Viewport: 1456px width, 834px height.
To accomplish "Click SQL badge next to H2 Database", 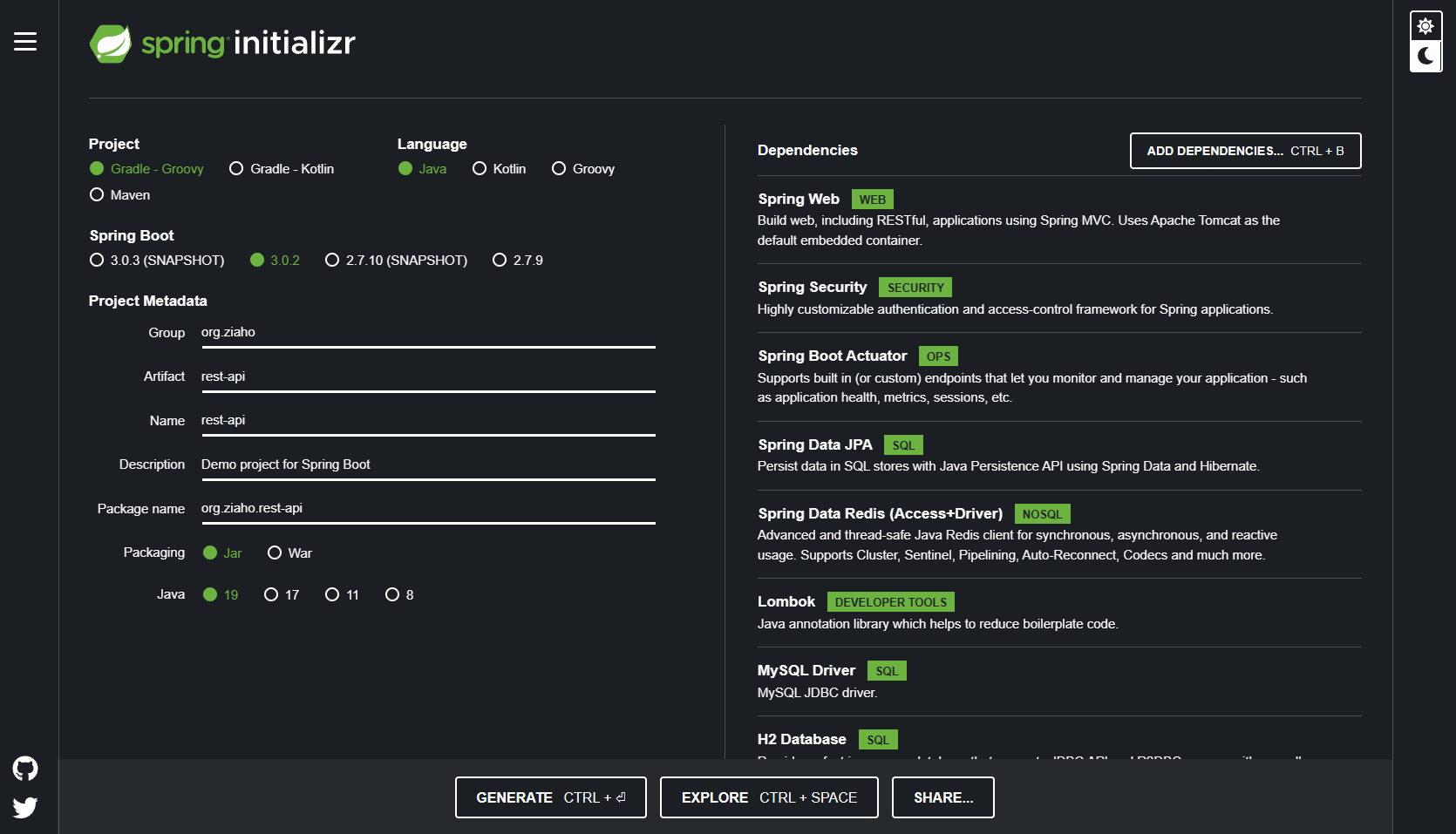I will (878, 740).
